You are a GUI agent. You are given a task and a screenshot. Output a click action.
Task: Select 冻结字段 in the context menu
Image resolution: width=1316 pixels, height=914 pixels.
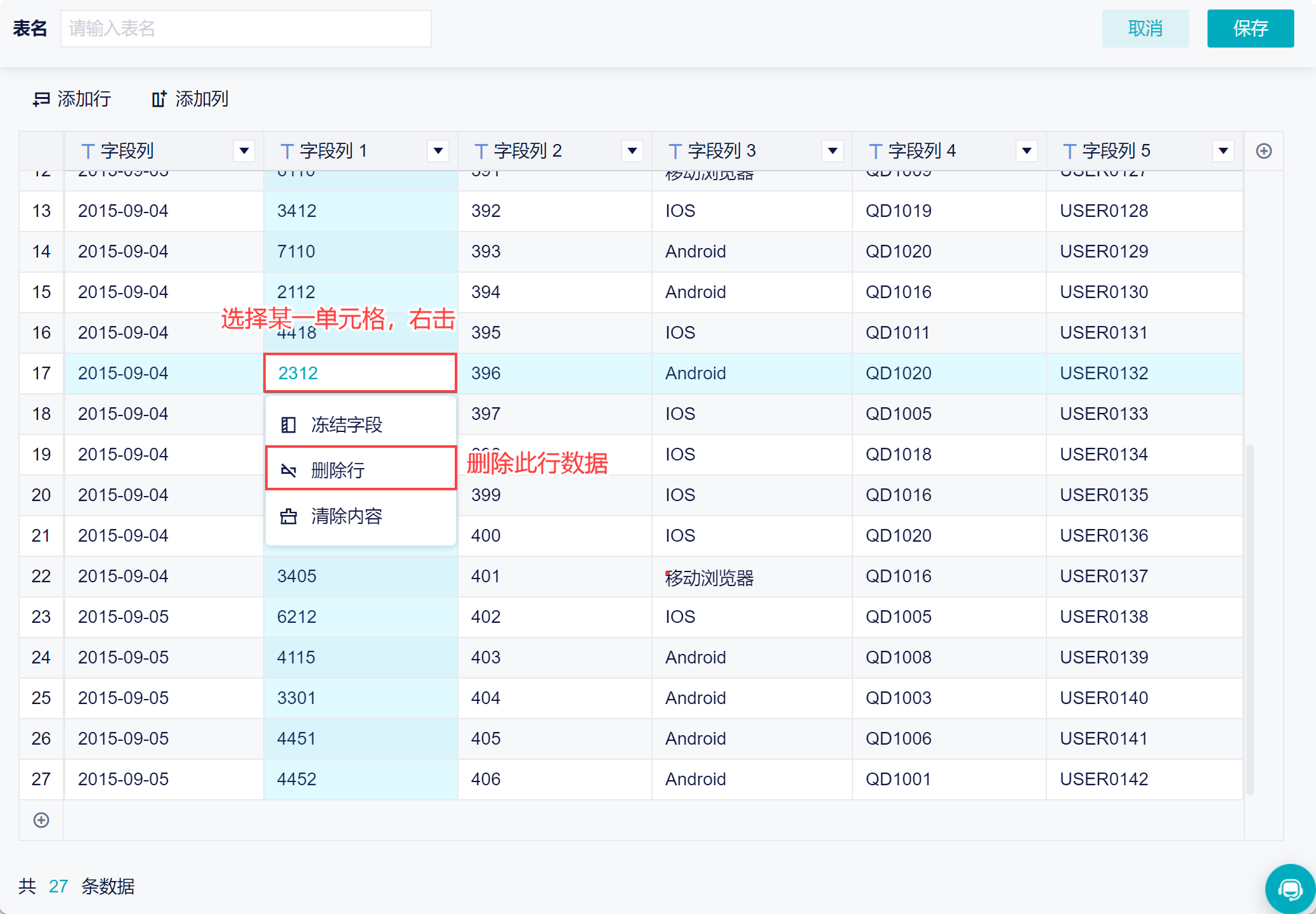click(347, 425)
